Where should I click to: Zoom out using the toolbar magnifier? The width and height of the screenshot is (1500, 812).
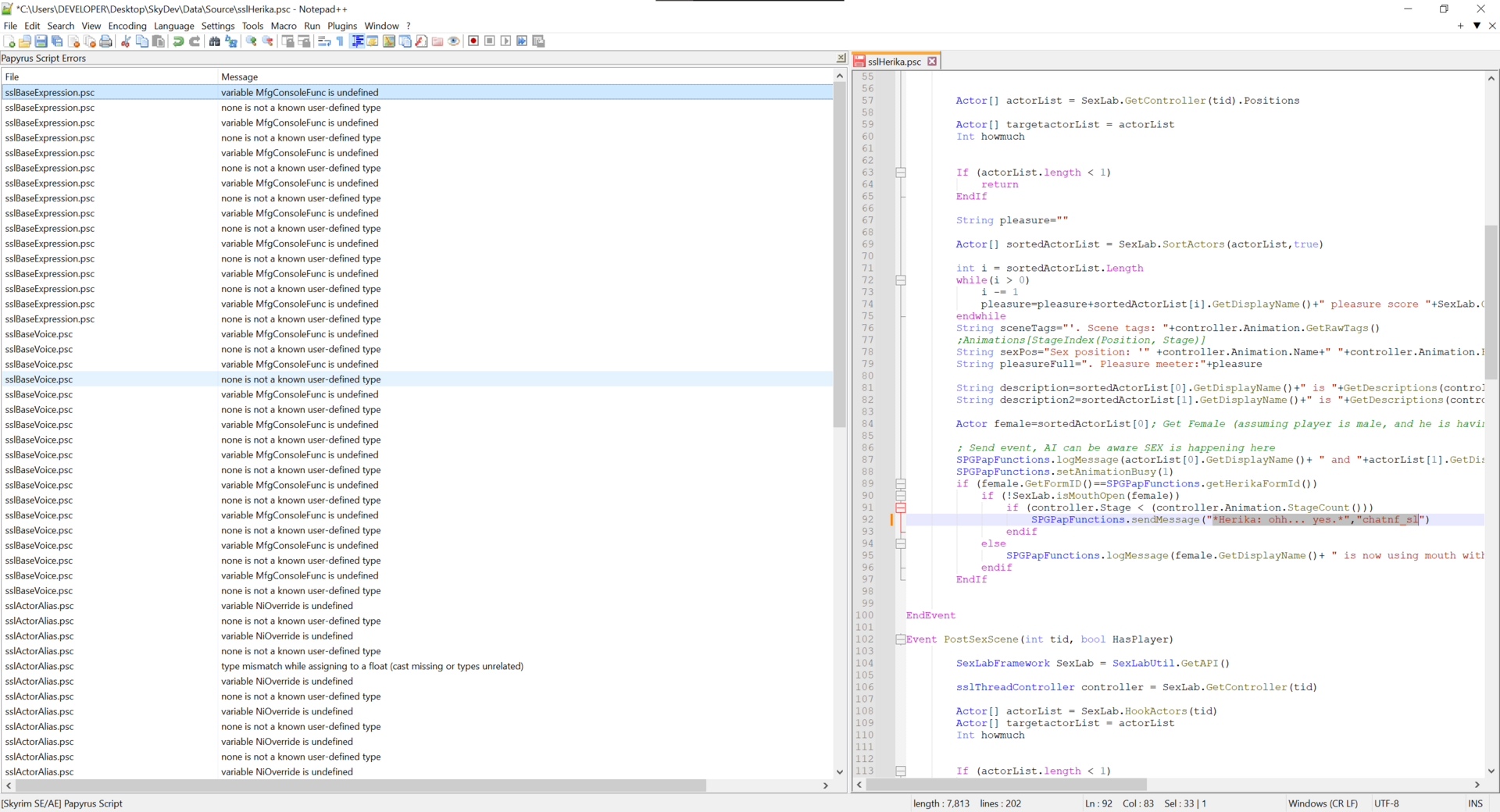click(x=267, y=41)
